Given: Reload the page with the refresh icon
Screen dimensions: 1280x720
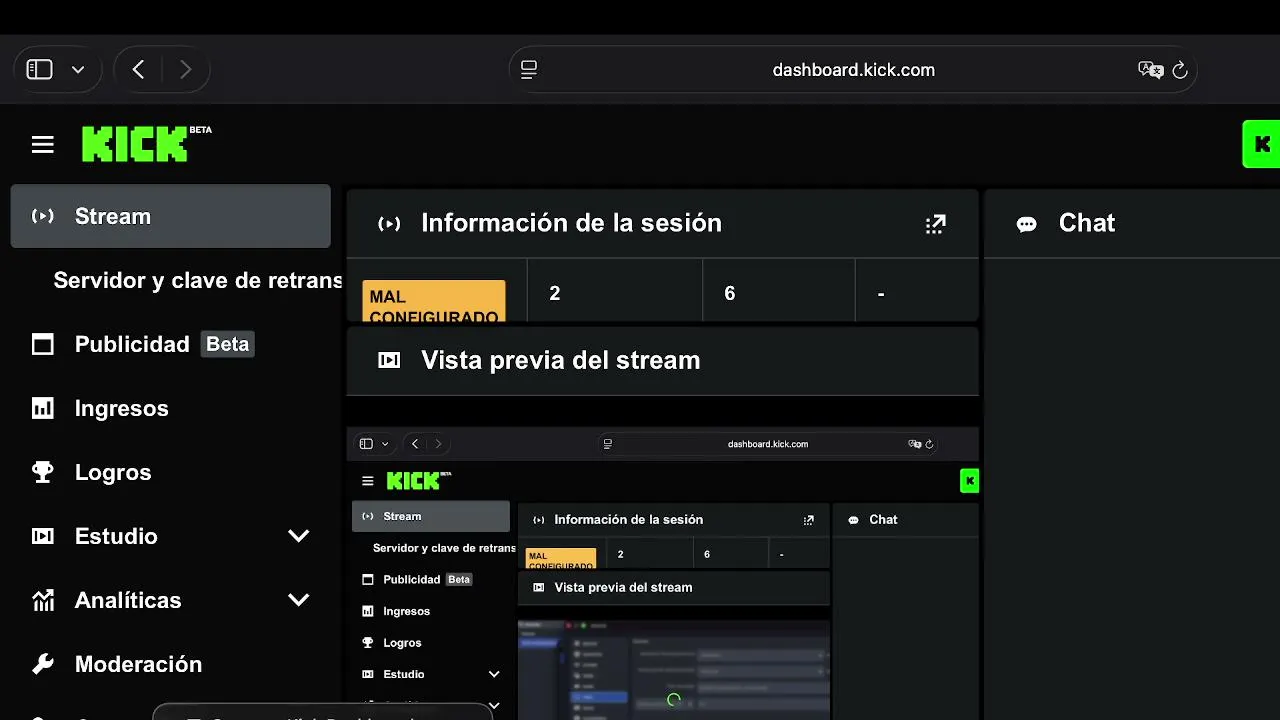Looking at the screenshot, I should click(x=1180, y=69).
